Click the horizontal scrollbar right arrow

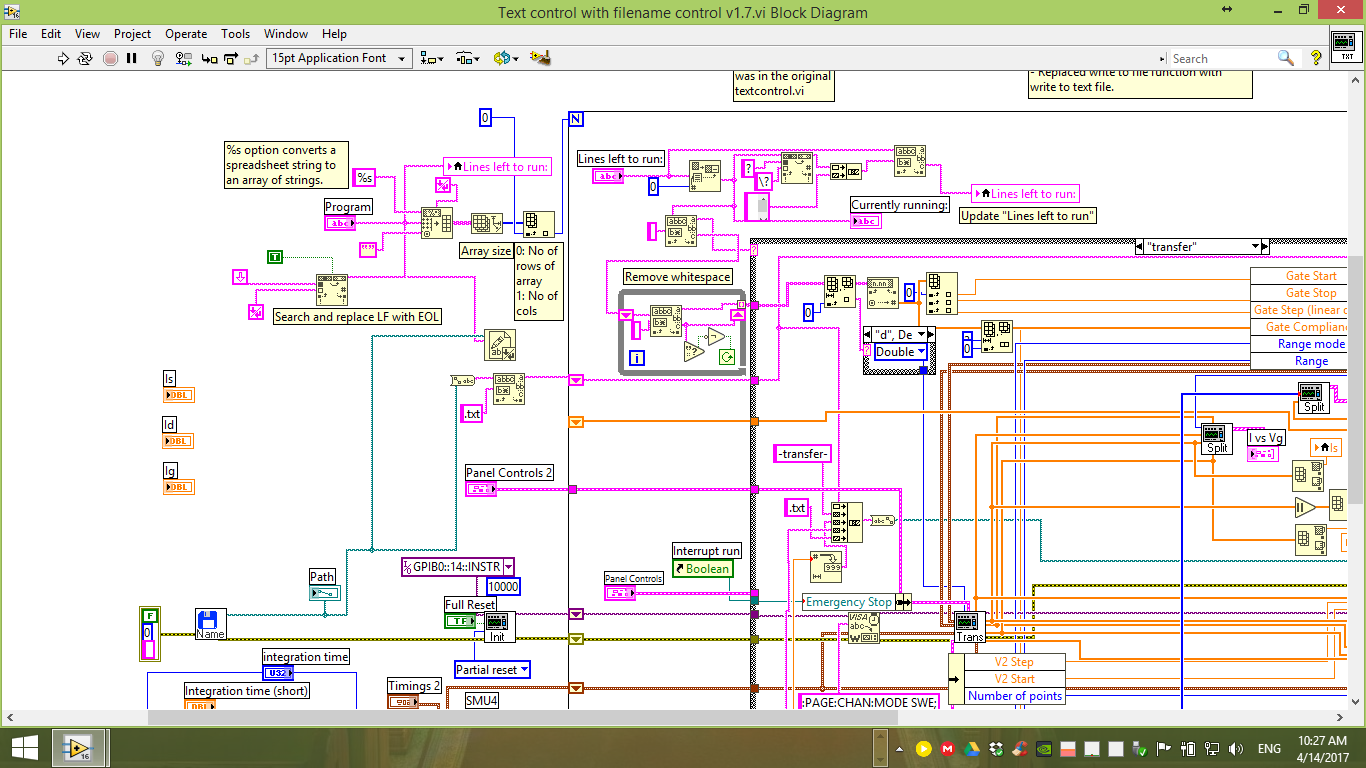point(1342,717)
